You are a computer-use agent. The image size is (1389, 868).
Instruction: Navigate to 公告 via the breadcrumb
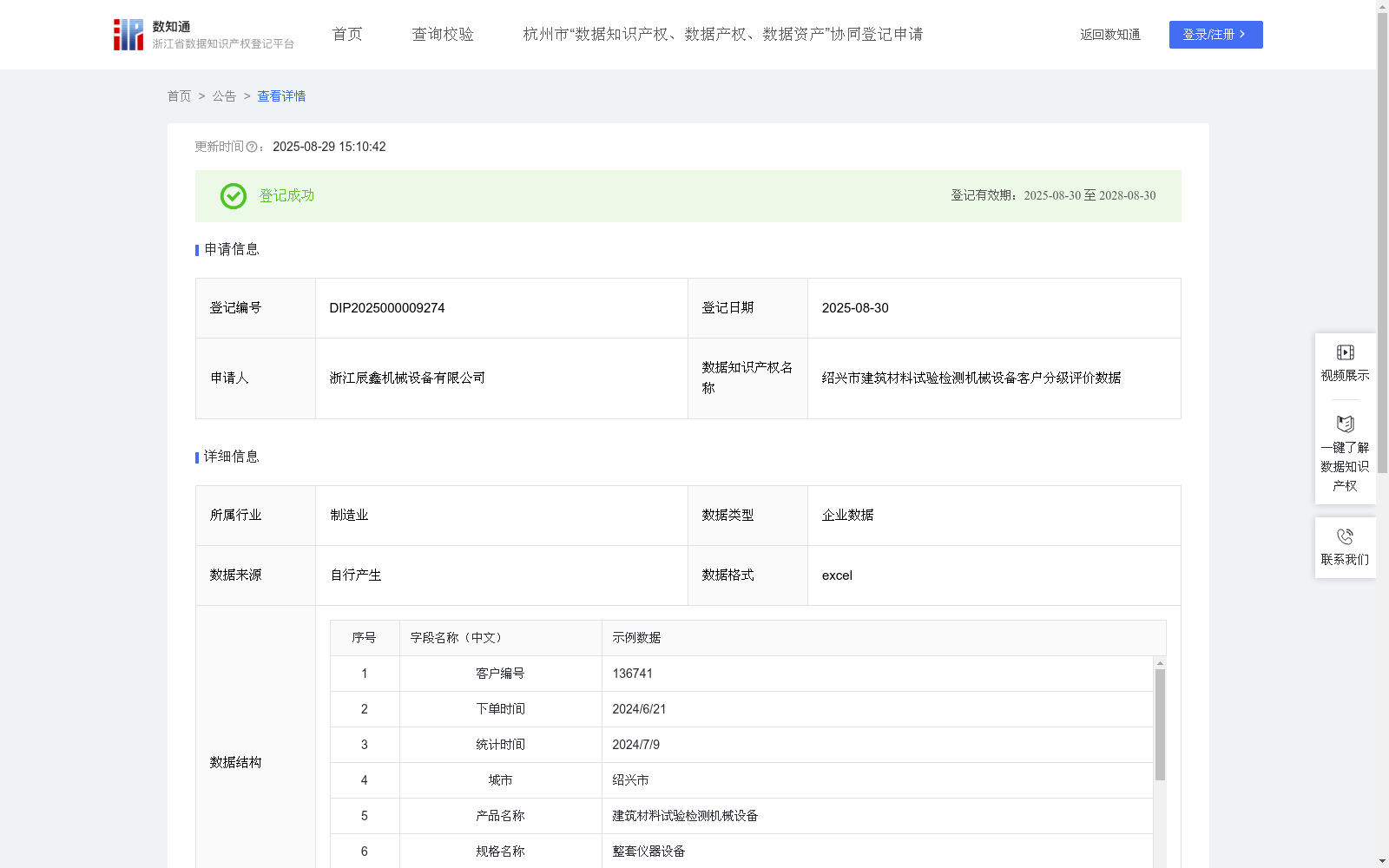[224, 95]
